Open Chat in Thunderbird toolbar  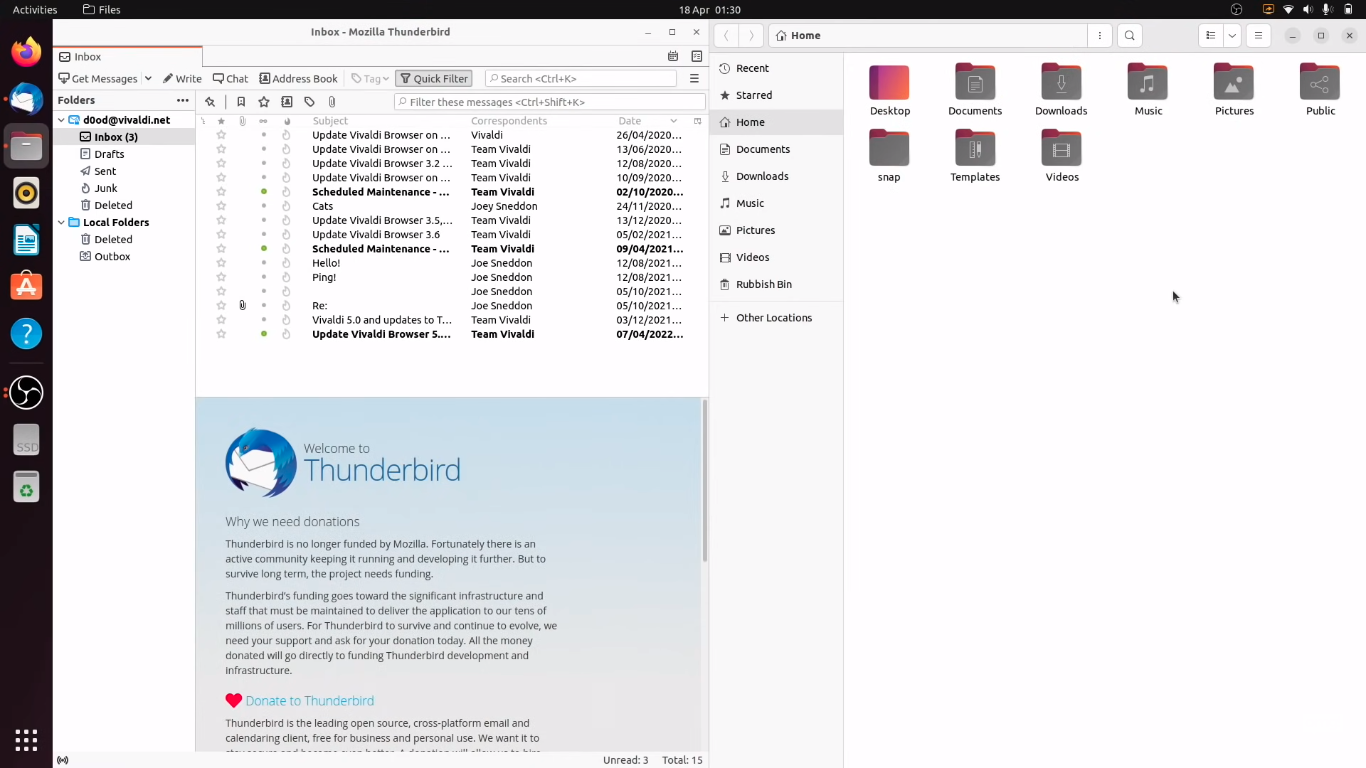(230, 79)
